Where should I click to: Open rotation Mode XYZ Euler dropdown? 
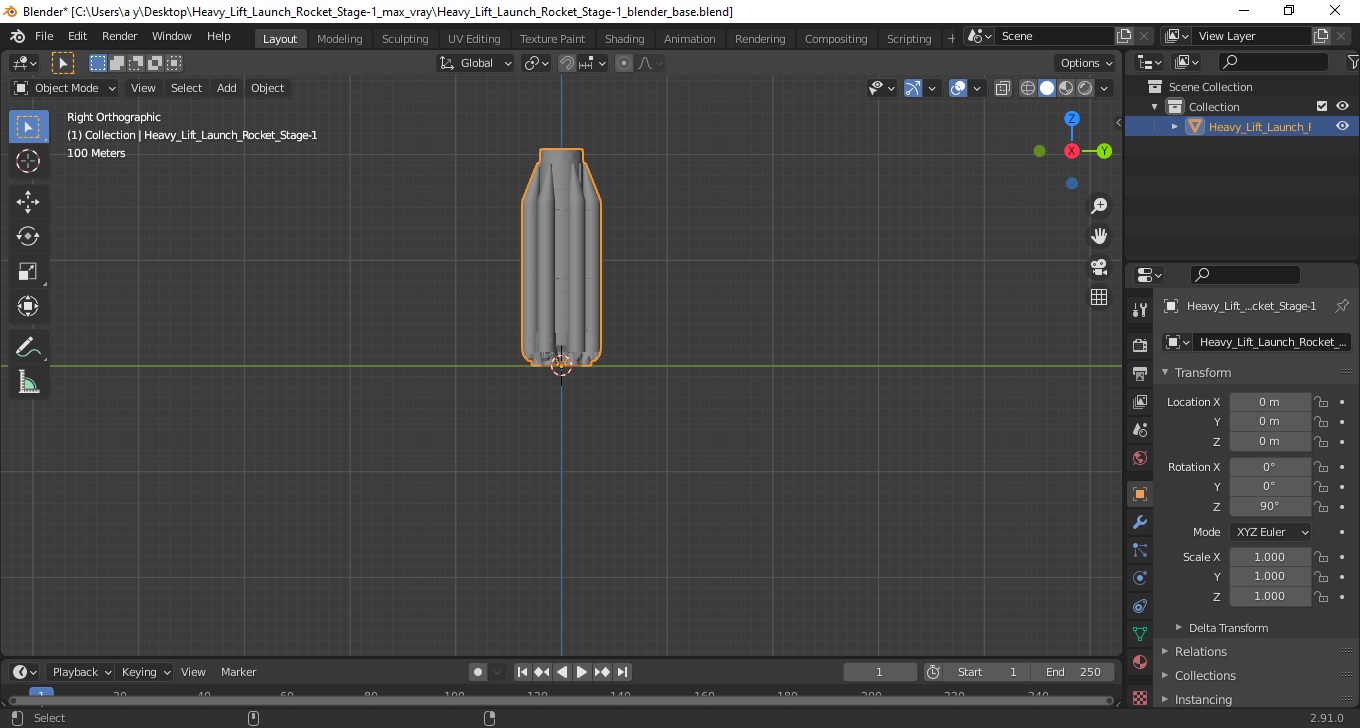(x=1270, y=532)
